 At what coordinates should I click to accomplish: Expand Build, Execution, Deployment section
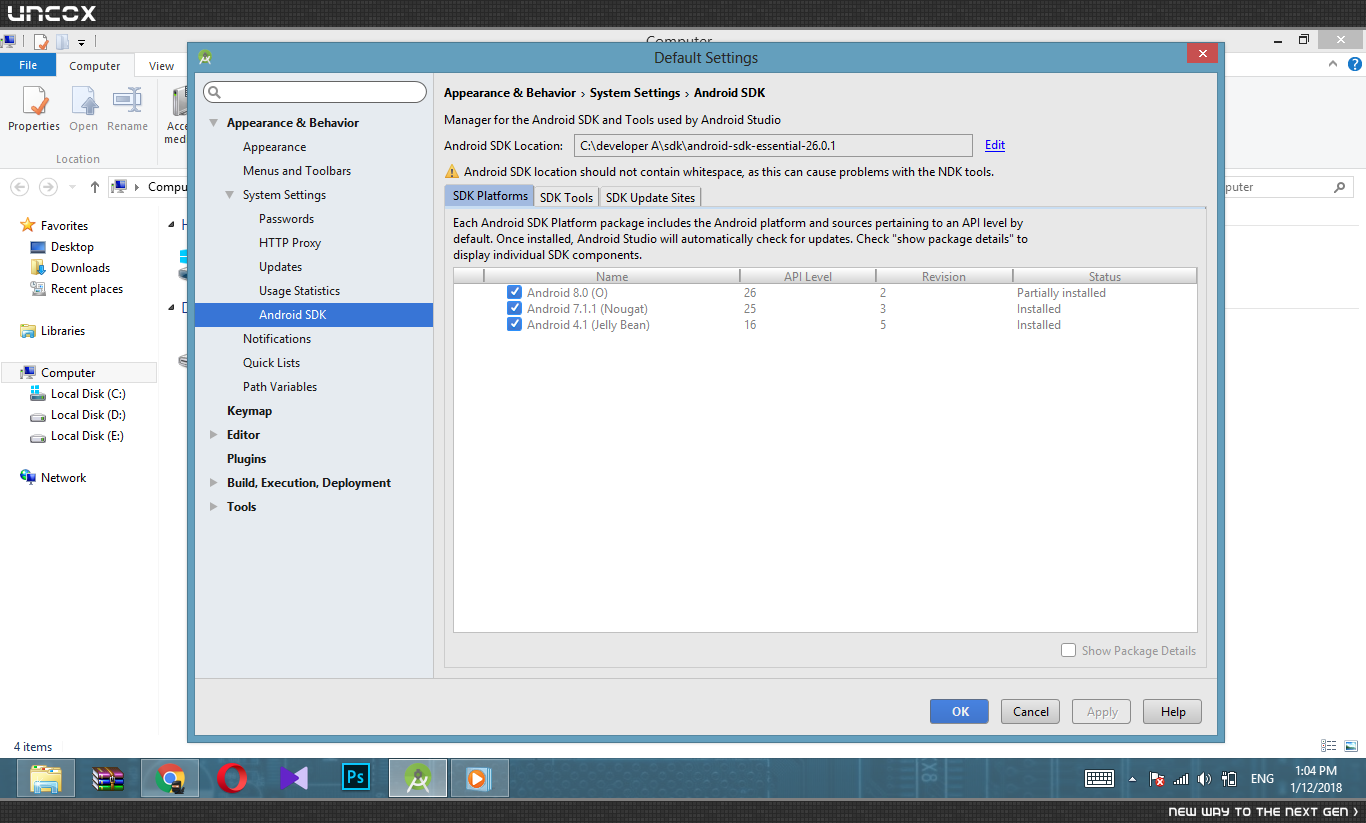pyautogui.click(x=214, y=483)
